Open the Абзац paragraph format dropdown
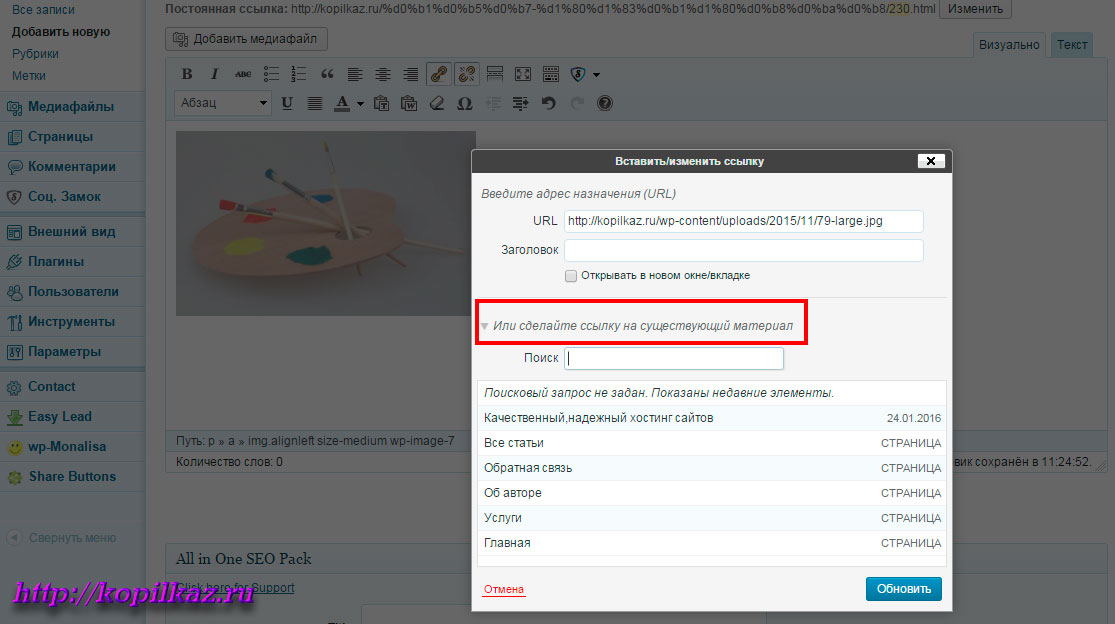The height and width of the screenshot is (624, 1115). pos(223,103)
